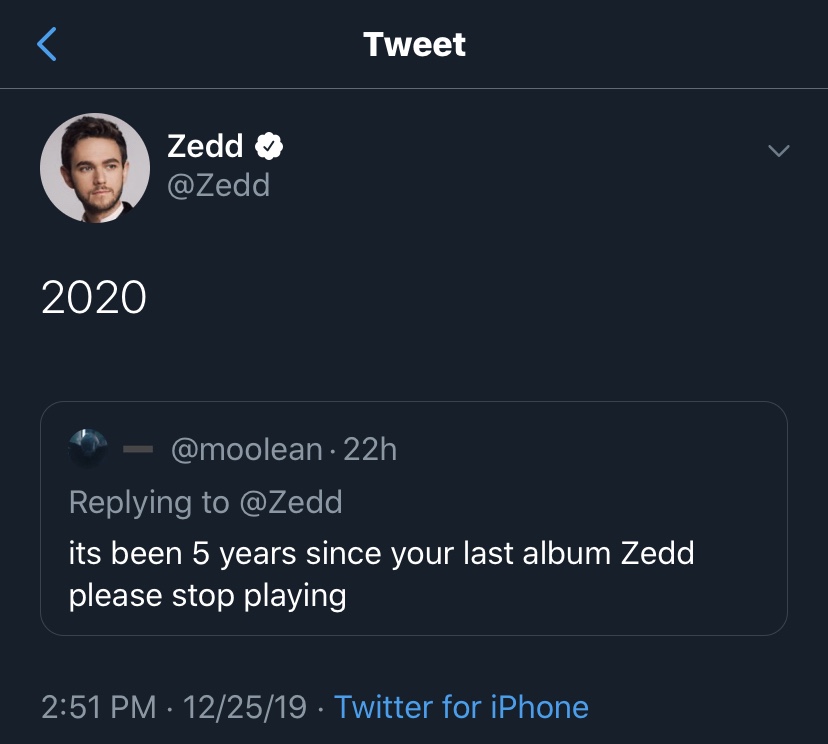
Task: Open the @moolean handle in quoted tweet
Action: (248, 450)
